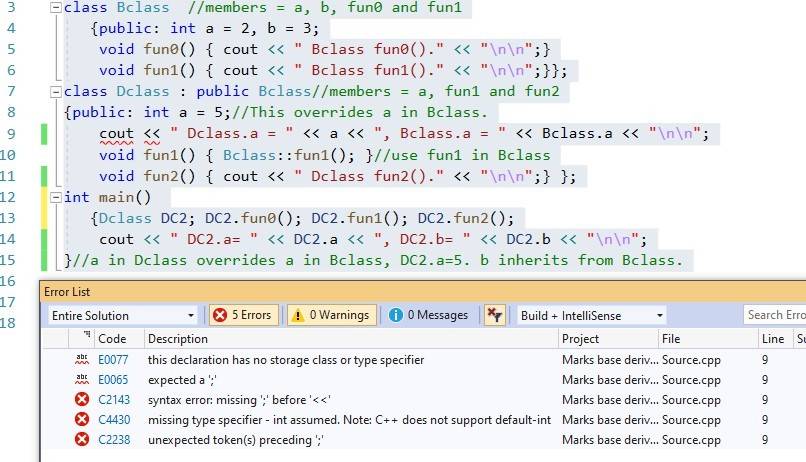Viewport: 806px width, 462px height.
Task: Toggle the 0 Messages filter button
Action: 429,315
